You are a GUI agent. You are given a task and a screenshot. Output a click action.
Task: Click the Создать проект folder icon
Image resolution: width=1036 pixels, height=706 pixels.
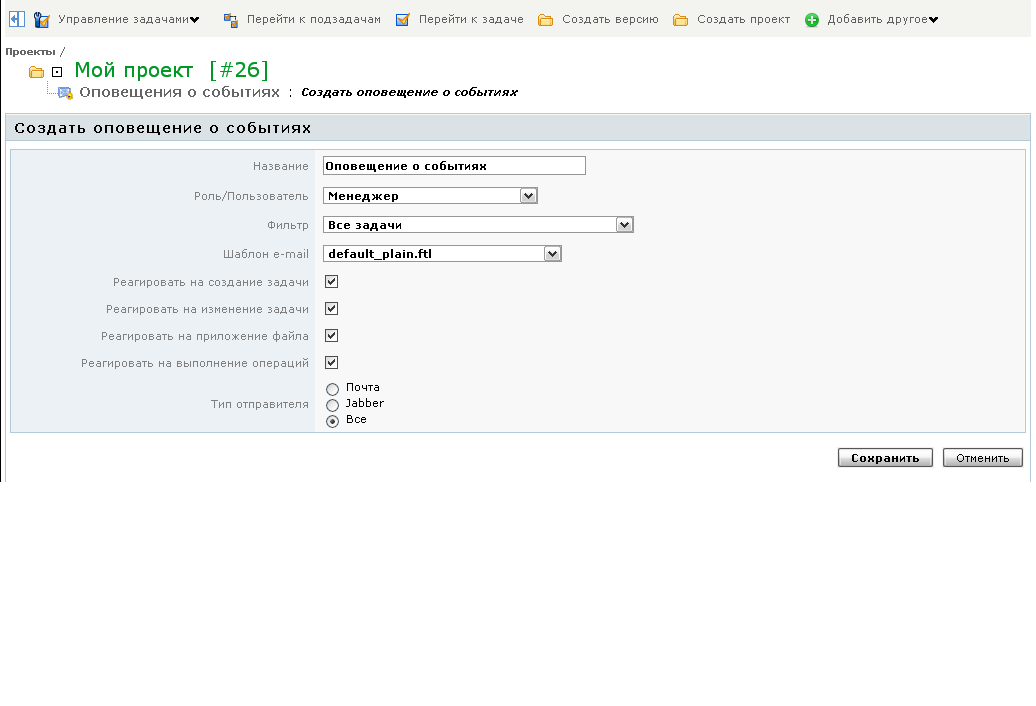point(681,20)
